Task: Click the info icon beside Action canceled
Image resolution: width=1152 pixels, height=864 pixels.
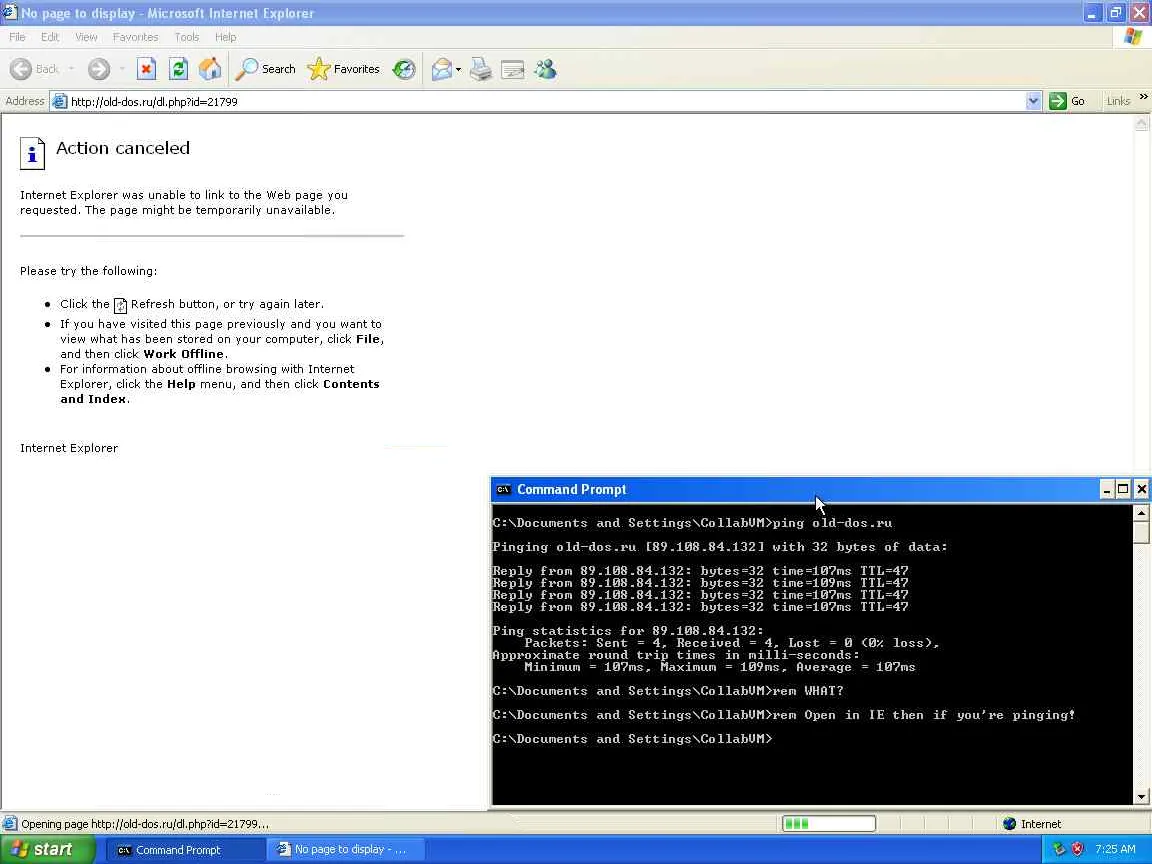Action: (x=32, y=154)
